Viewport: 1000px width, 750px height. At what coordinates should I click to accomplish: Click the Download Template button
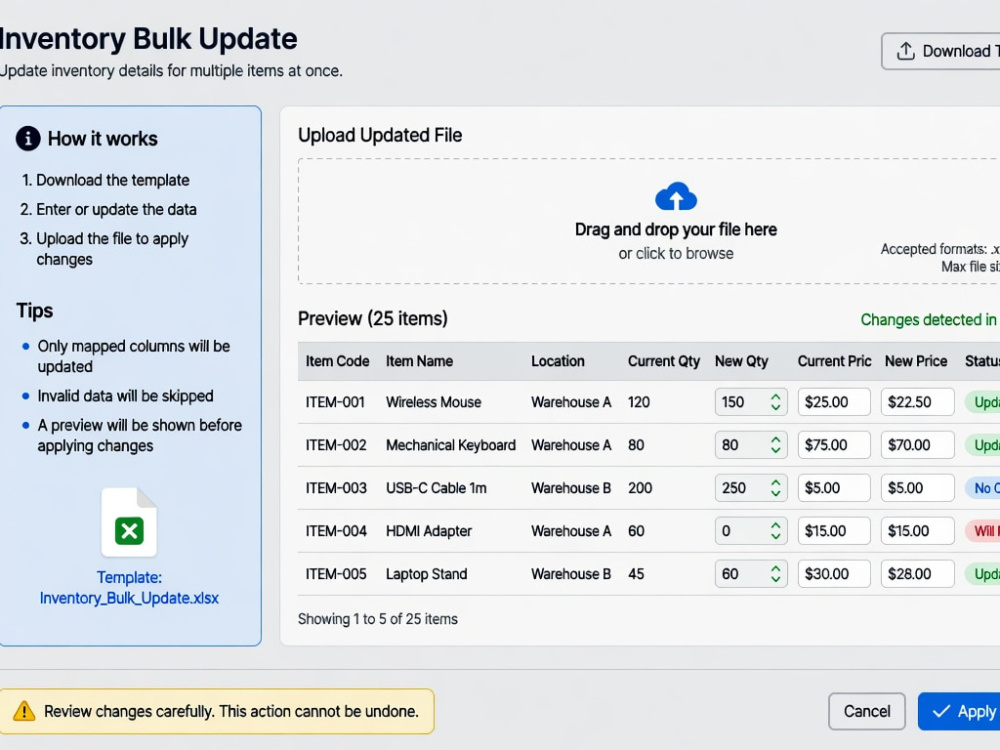click(x=941, y=51)
